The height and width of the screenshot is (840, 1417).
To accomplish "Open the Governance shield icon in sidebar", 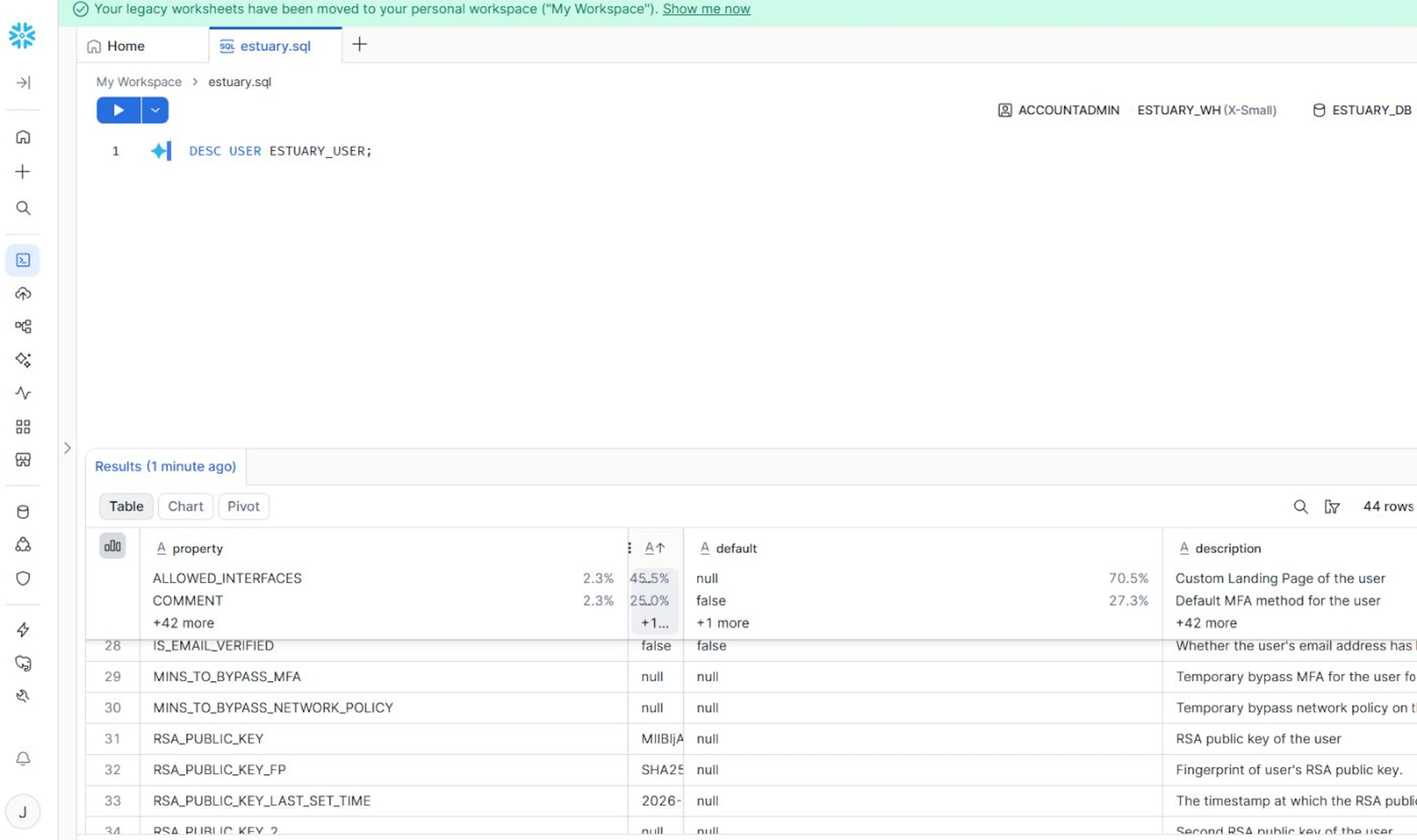I will pyautogui.click(x=23, y=578).
